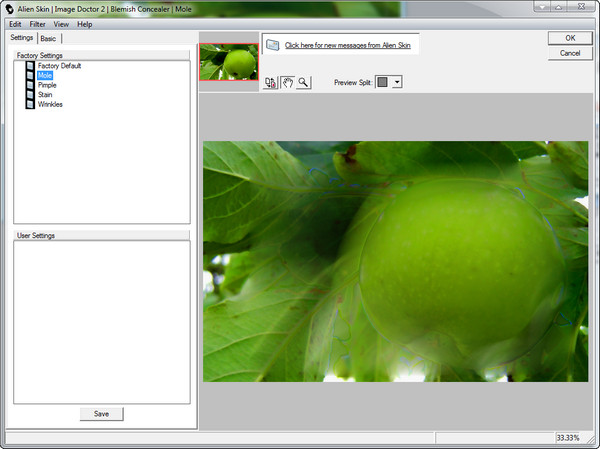This screenshot has width=600, height=449.
Task: Select the magnifier zoom tool
Action: click(x=303, y=82)
